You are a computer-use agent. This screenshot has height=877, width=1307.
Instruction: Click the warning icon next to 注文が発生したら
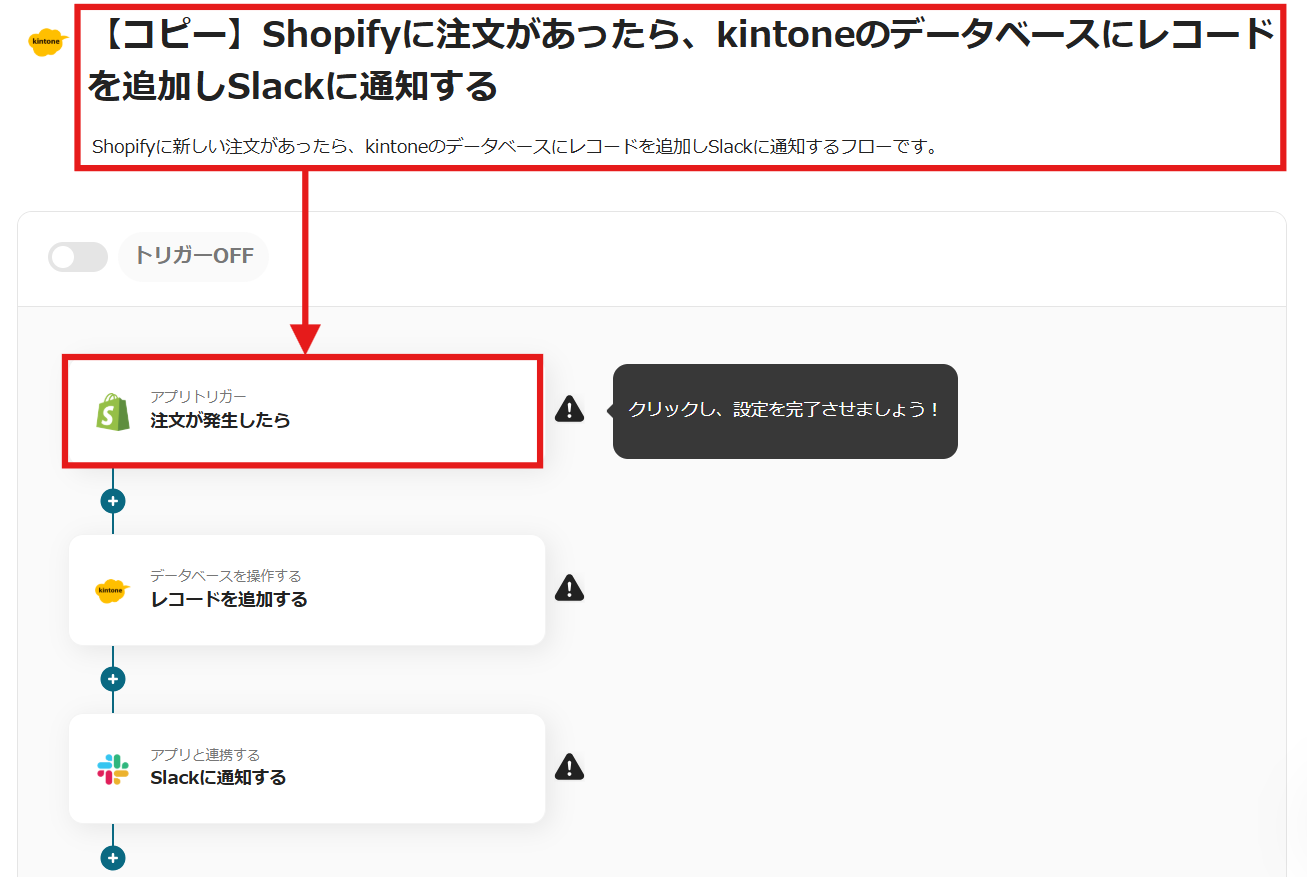569,409
